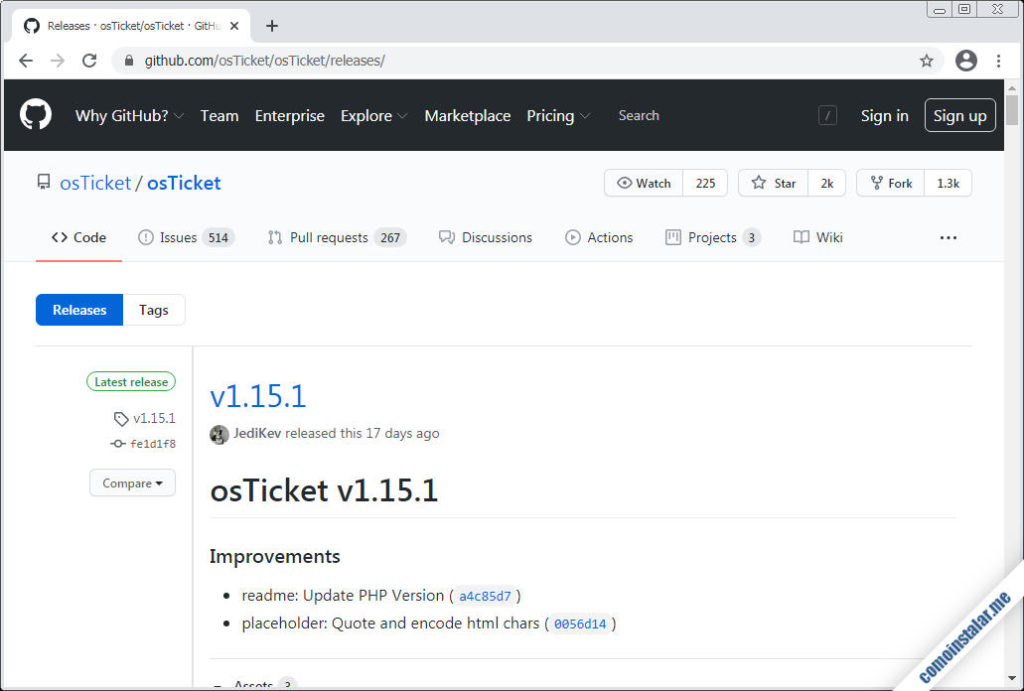Click the repository book icon beside osTicket
The image size is (1024, 691).
[42, 182]
